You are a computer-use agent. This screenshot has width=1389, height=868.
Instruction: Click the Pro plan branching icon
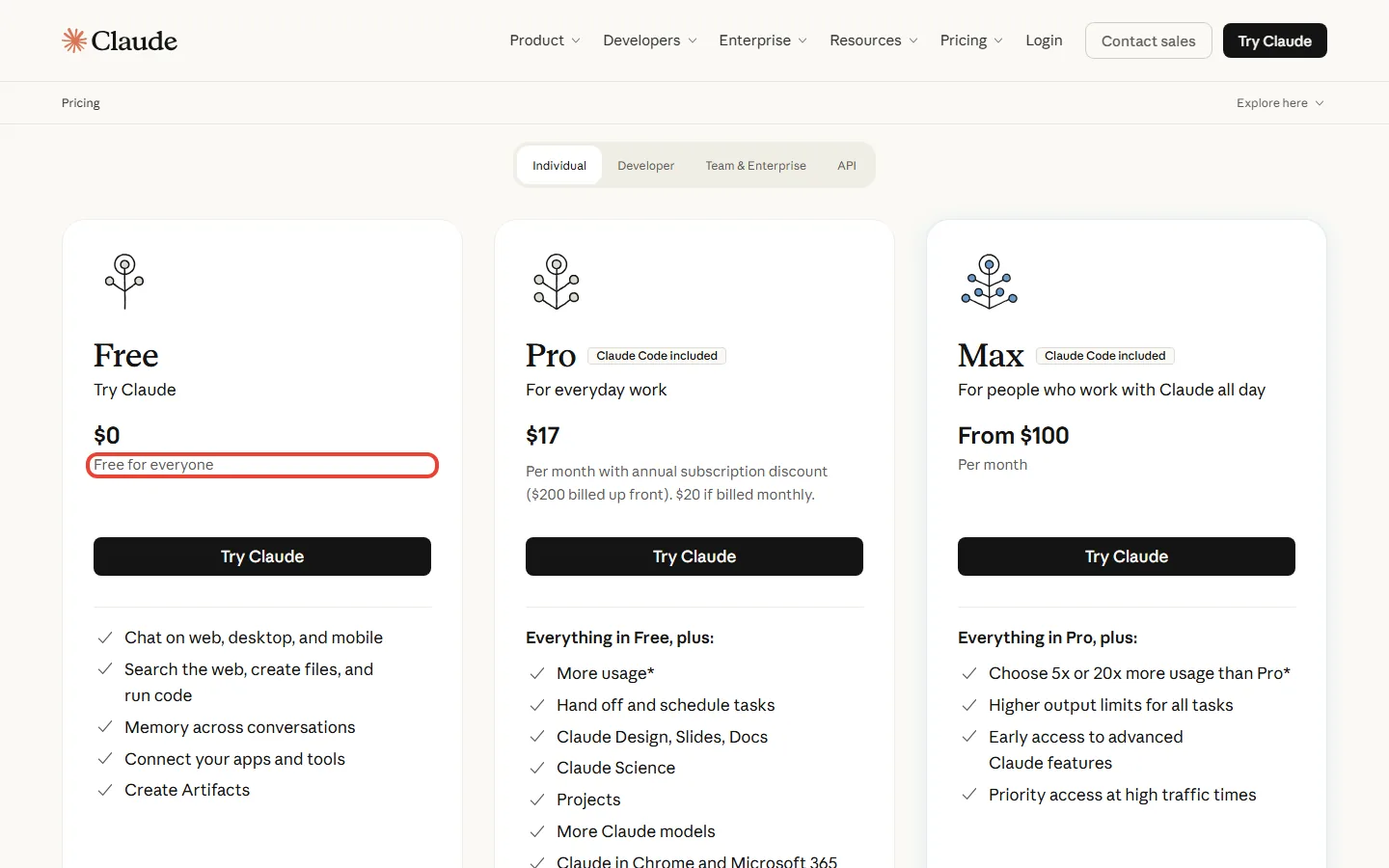click(x=557, y=282)
